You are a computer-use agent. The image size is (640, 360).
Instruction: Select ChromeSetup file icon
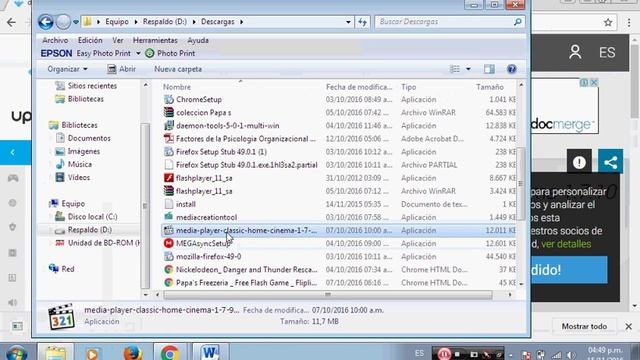pyautogui.click(x=169, y=99)
